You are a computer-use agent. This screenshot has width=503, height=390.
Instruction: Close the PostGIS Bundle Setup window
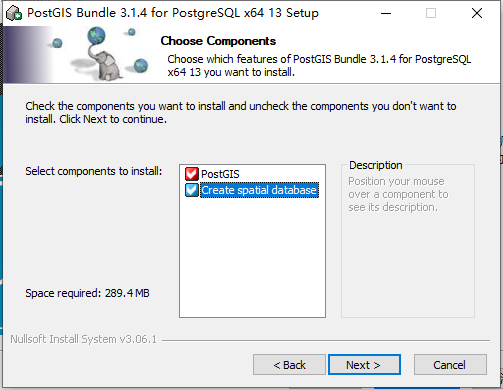(x=477, y=13)
